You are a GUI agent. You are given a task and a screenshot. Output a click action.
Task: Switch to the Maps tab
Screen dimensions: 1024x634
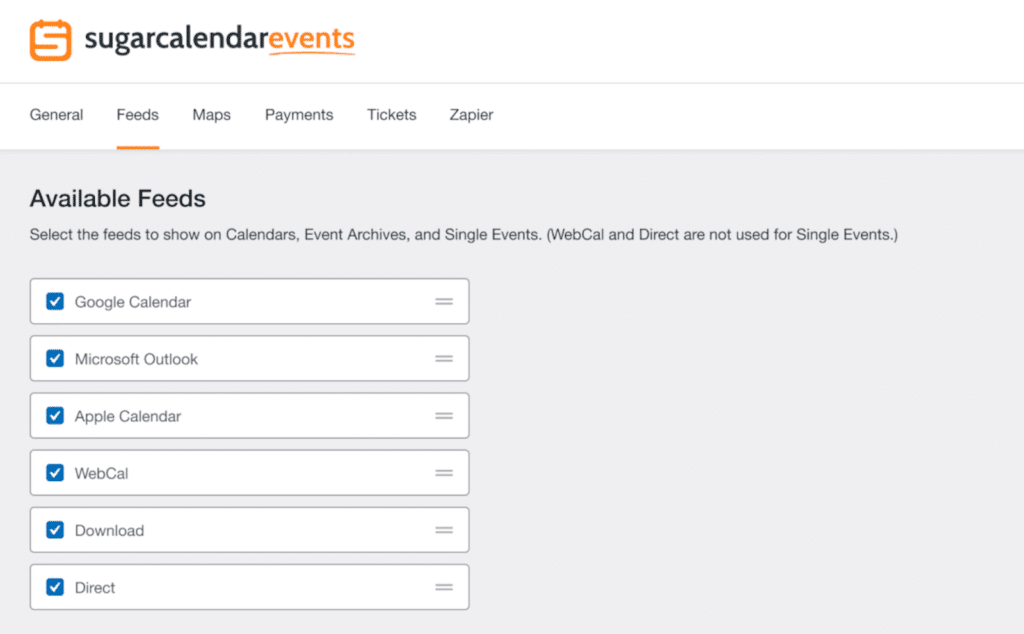[211, 115]
